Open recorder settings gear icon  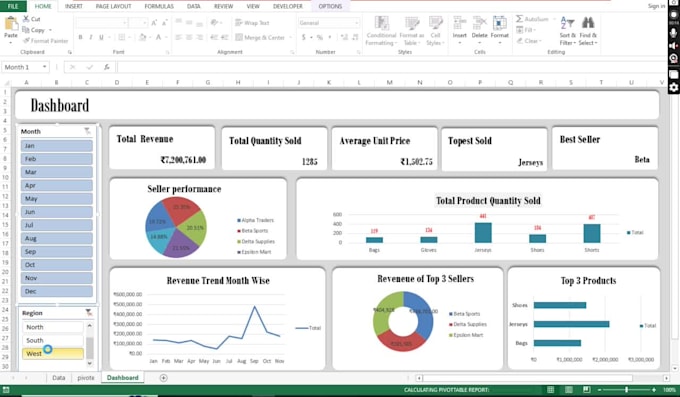tap(673, 88)
